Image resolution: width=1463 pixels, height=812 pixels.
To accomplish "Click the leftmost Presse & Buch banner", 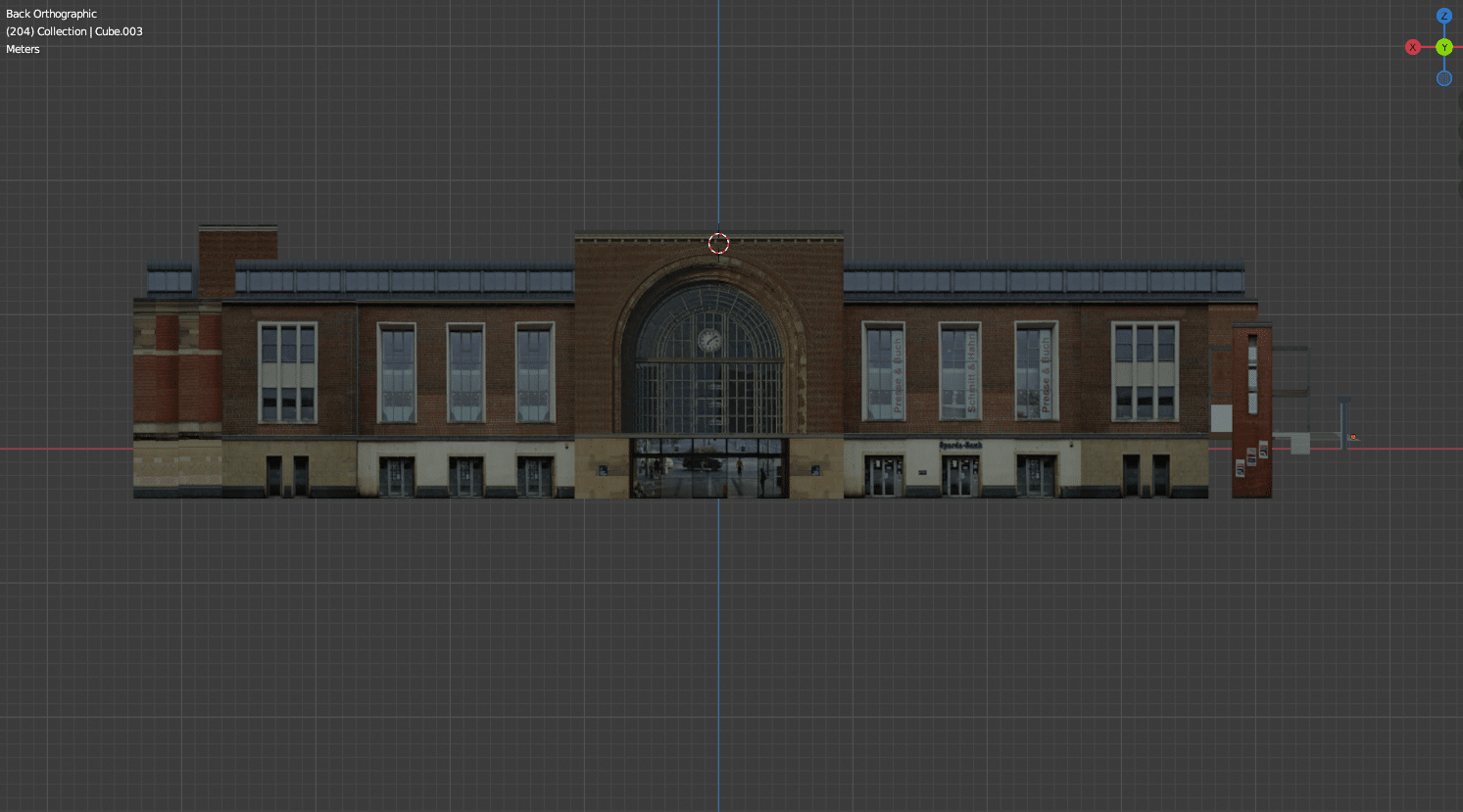I will point(897,374).
